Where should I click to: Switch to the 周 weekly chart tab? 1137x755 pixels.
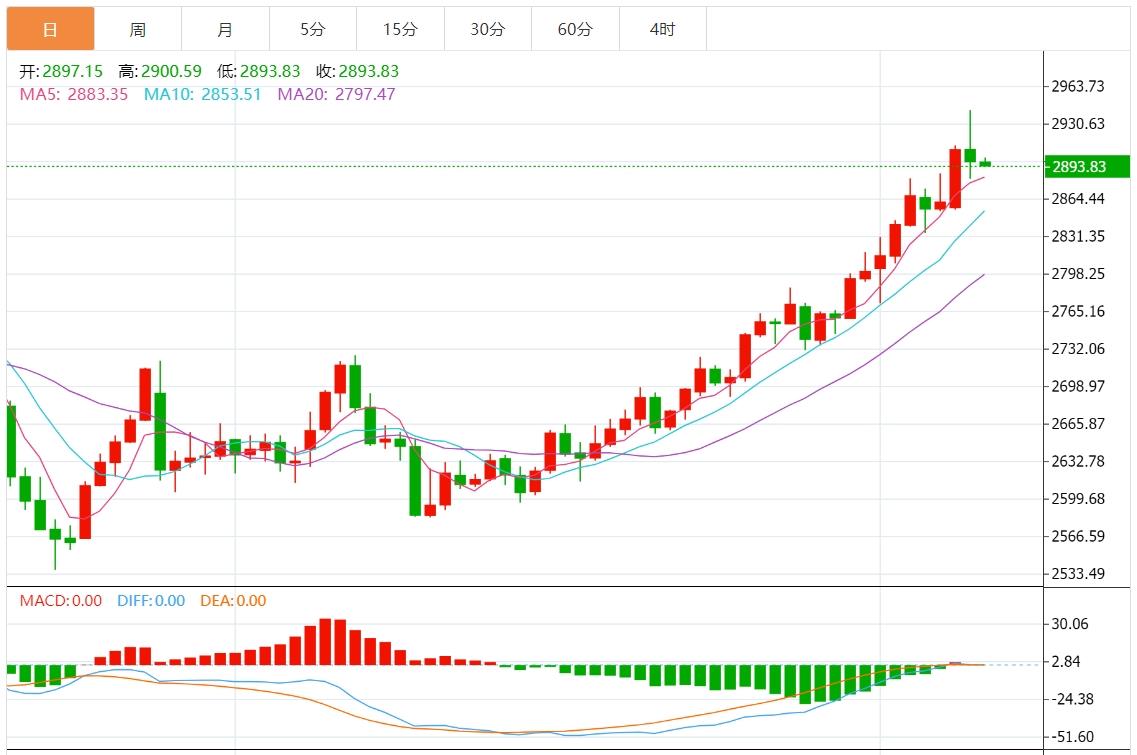(138, 29)
